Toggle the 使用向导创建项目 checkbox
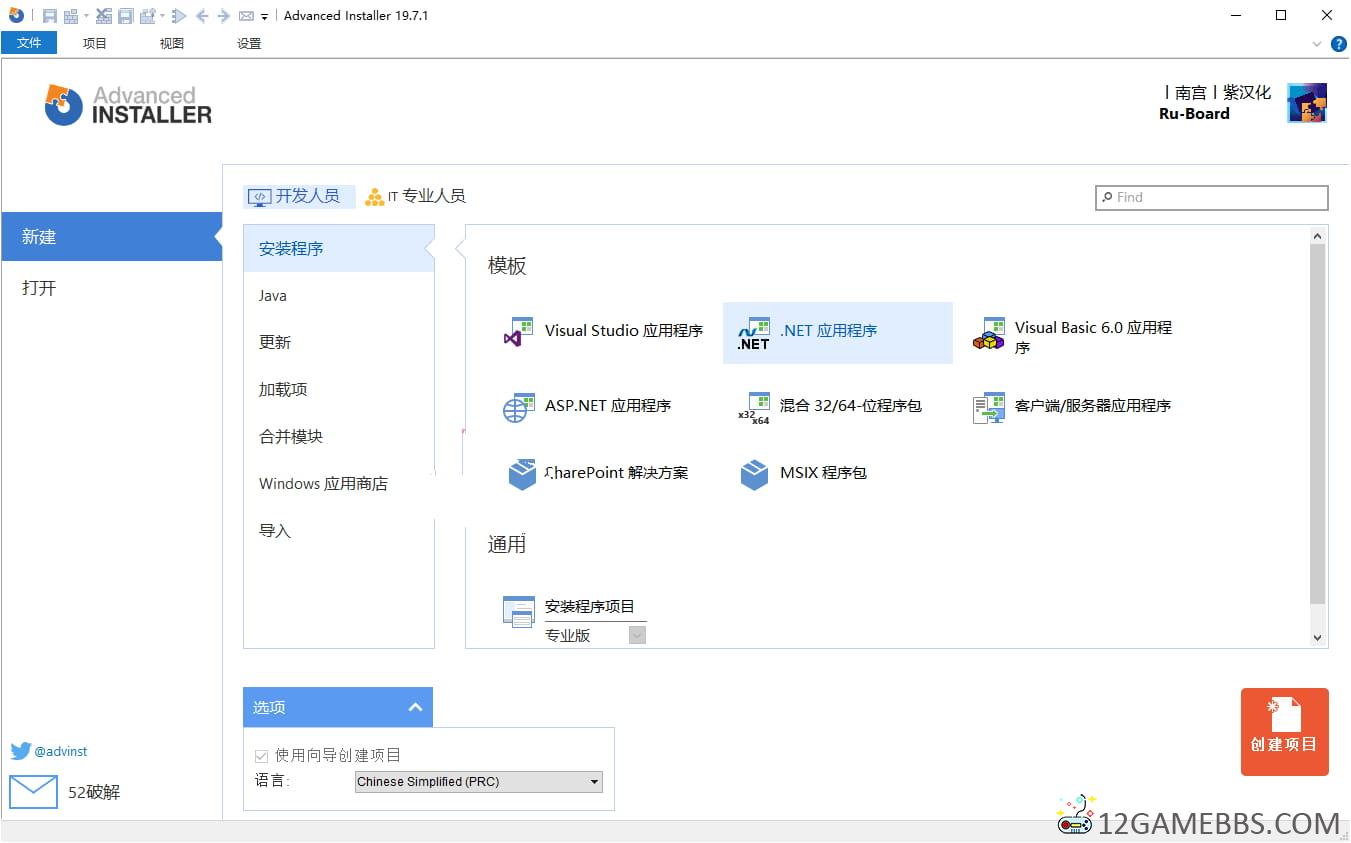The image size is (1351, 843). [x=262, y=756]
